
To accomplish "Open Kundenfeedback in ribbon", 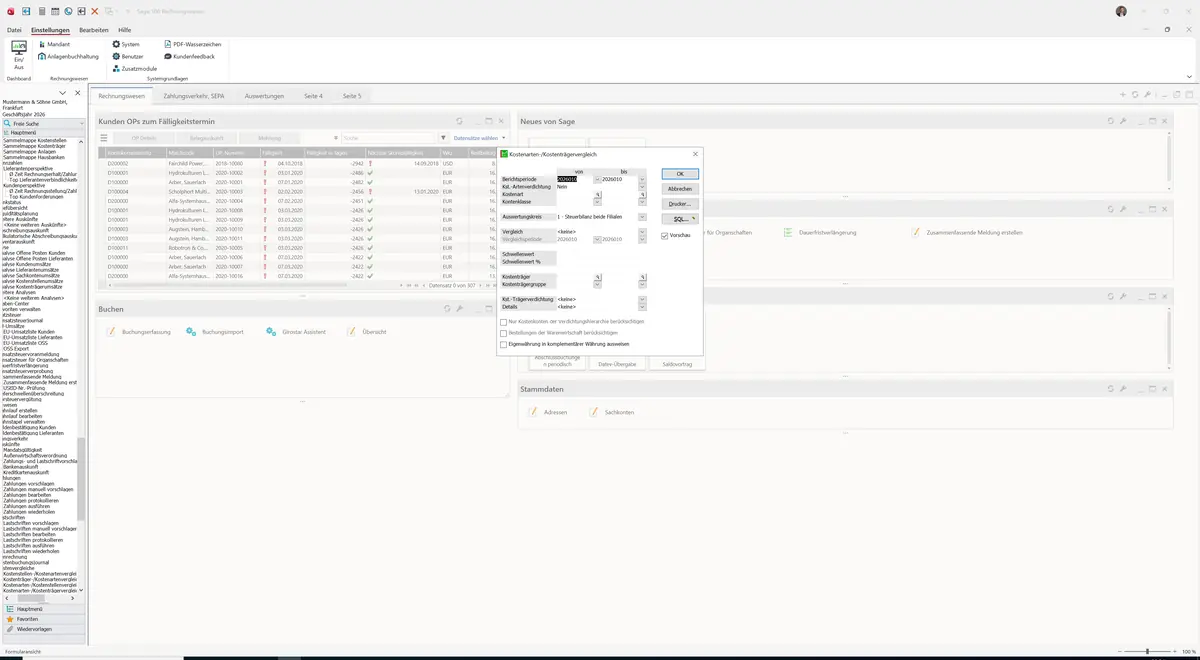I will click(x=189, y=56).
